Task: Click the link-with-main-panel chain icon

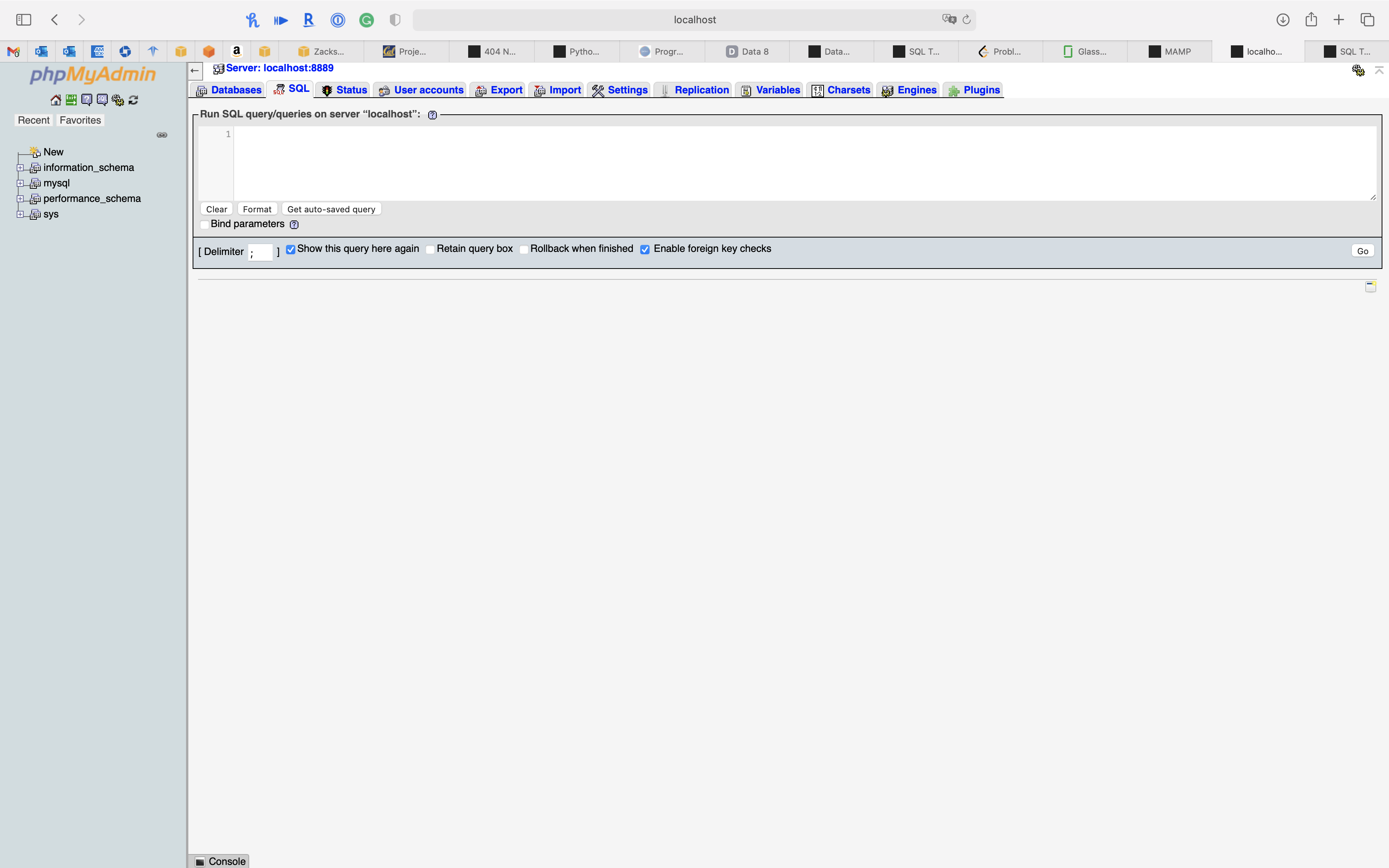Action: [162, 135]
